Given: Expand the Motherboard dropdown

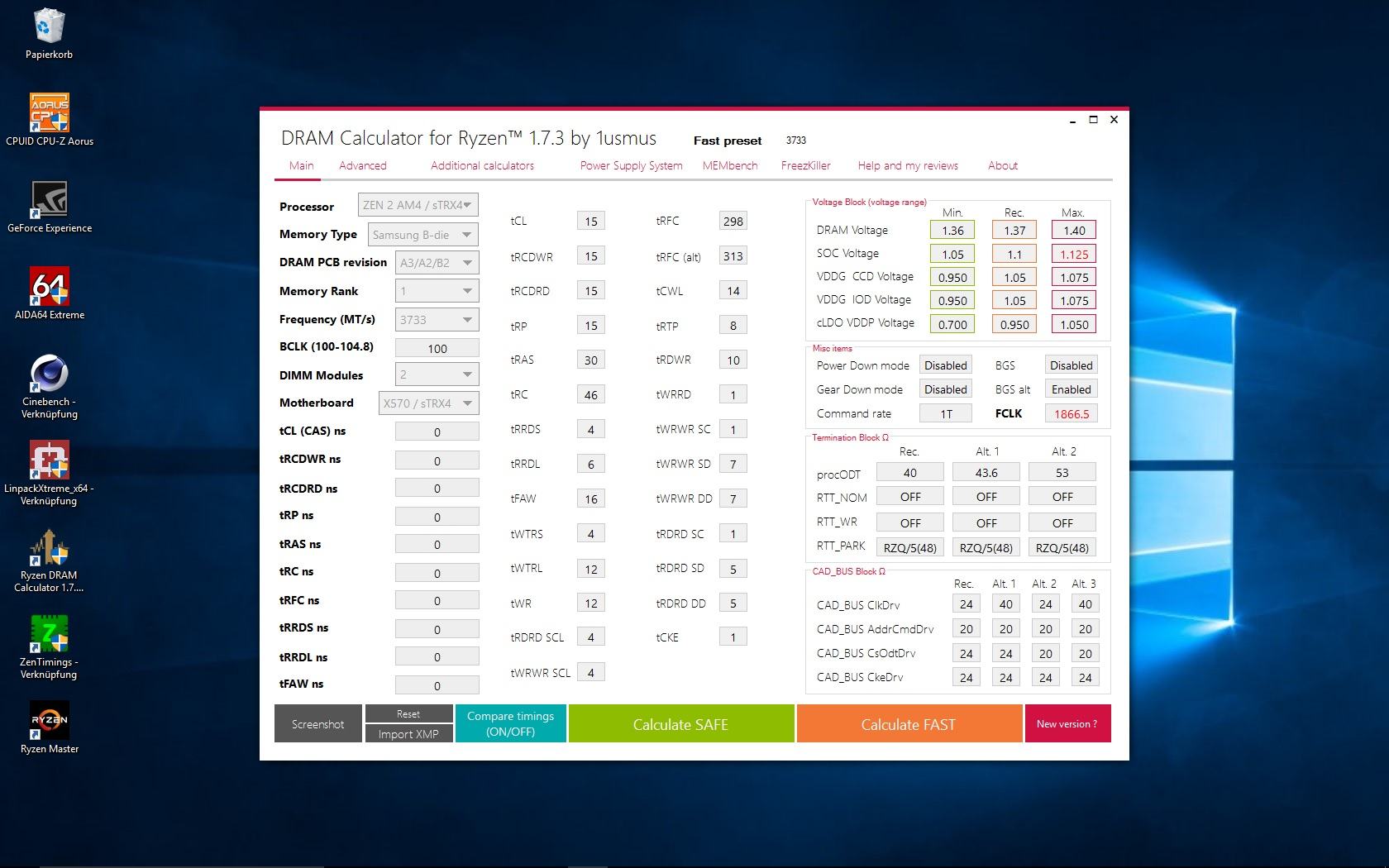Looking at the screenshot, I should [x=429, y=403].
